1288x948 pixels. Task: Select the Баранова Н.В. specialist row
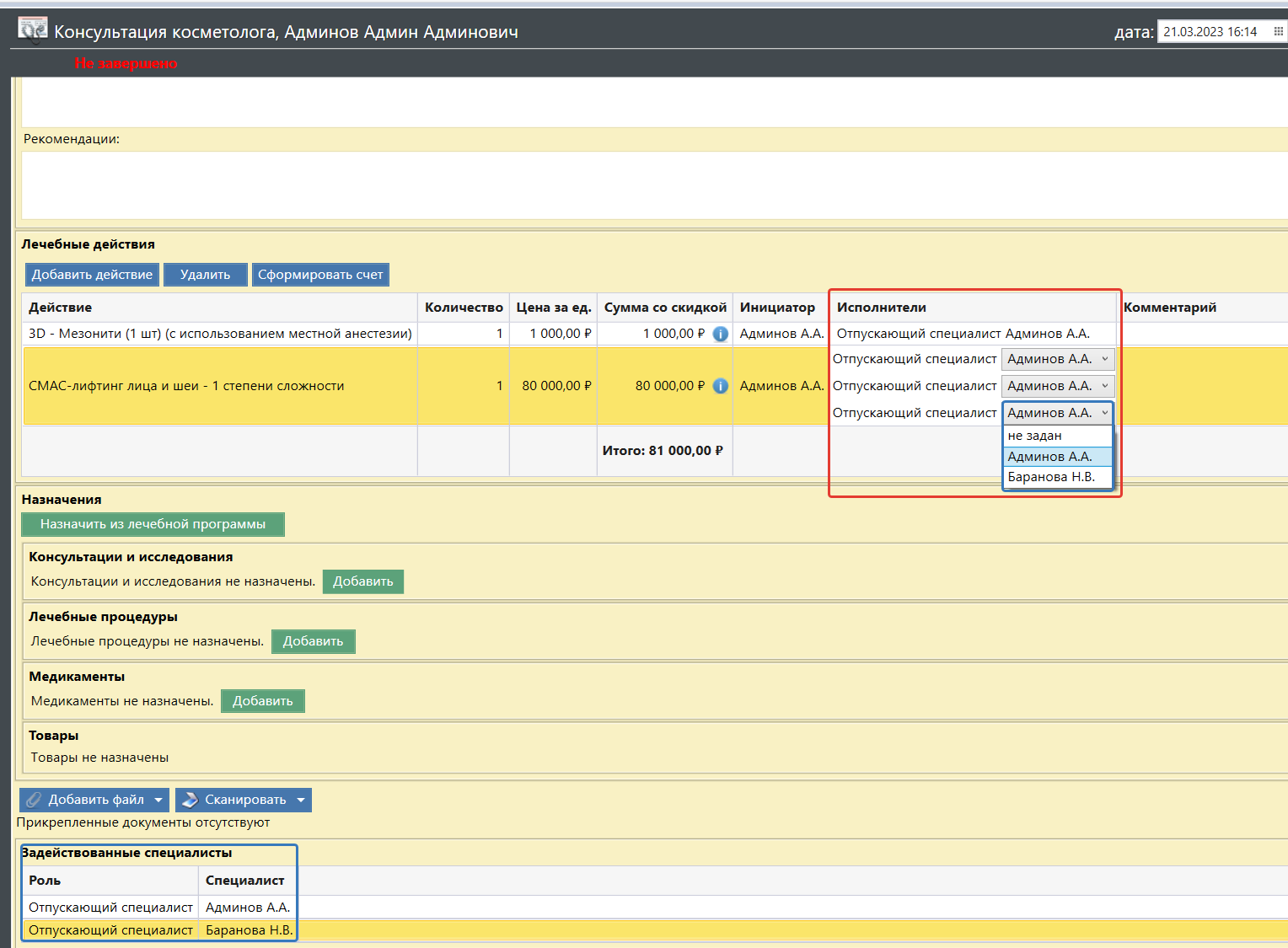click(x=249, y=930)
